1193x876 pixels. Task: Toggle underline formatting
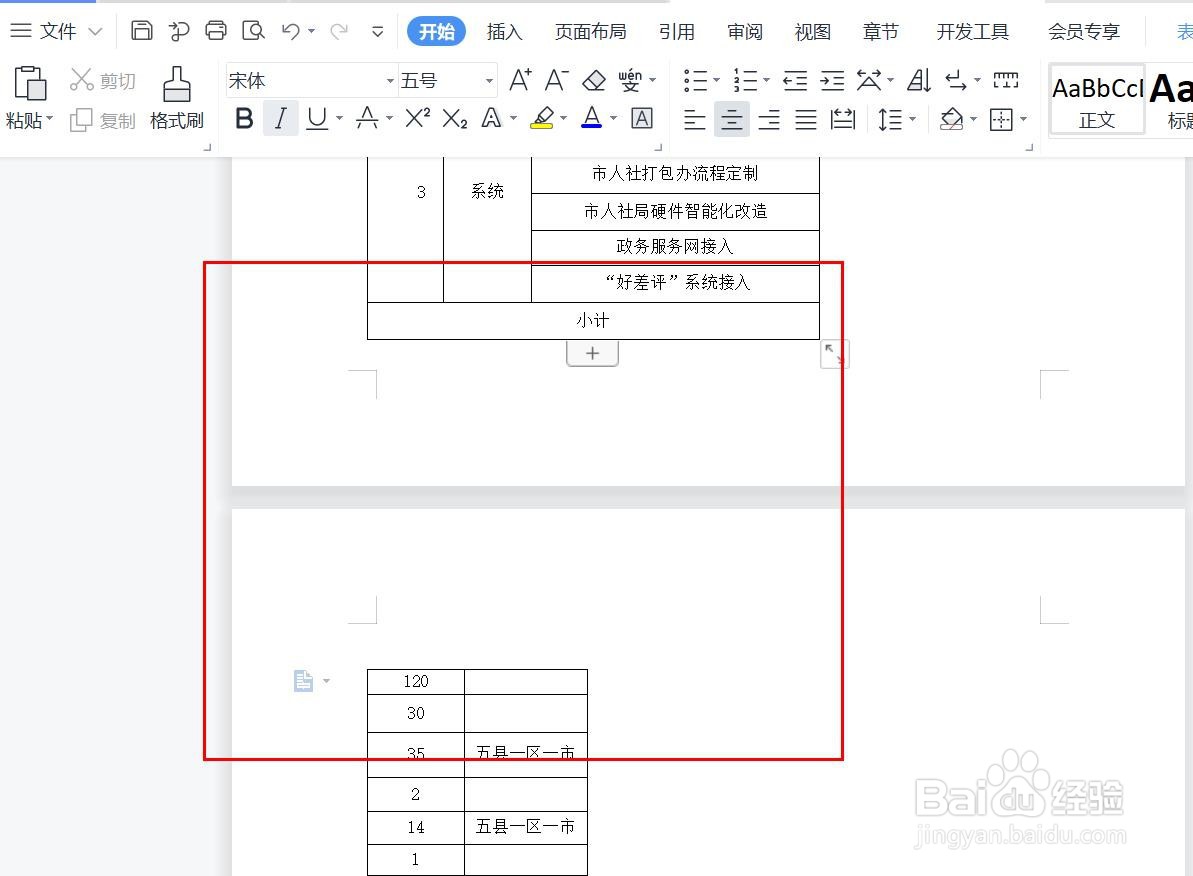tap(317, 118)
